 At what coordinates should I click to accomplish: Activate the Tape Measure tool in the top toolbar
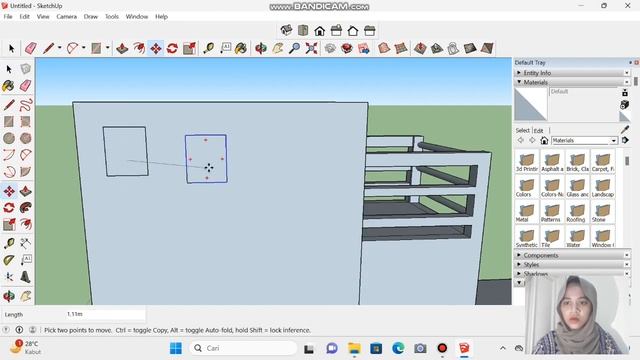[209, 48]
